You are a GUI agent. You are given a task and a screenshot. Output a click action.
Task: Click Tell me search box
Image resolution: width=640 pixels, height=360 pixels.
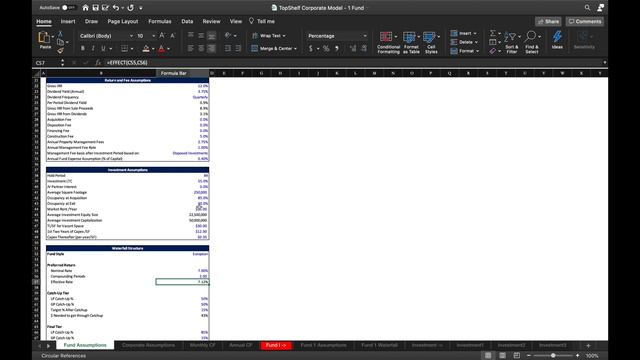262,21
